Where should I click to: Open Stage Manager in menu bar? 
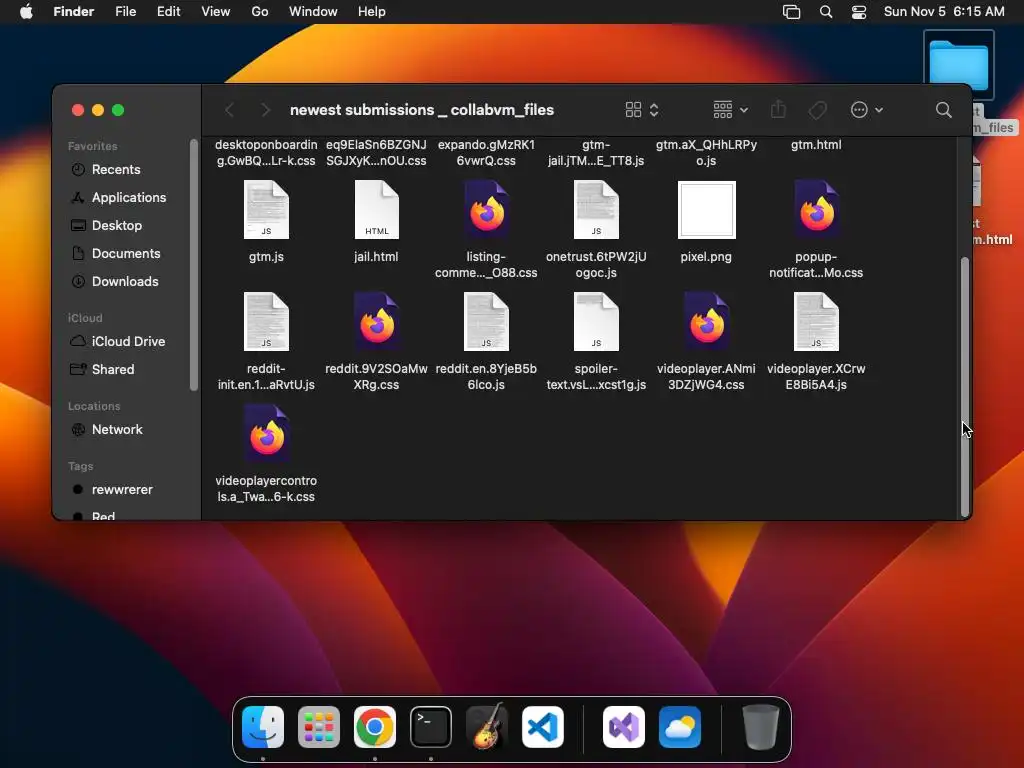(x=792, y=12)
